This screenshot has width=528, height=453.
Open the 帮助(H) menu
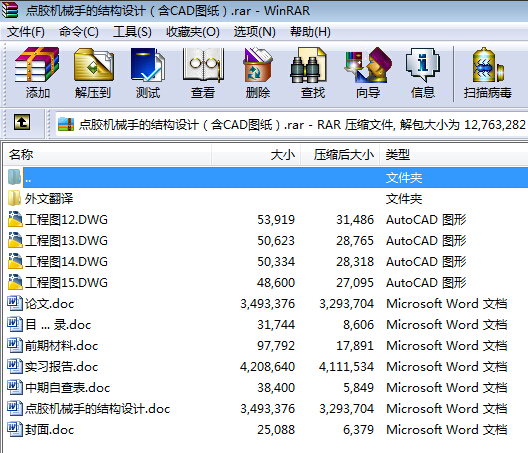[x=310, y=32]
